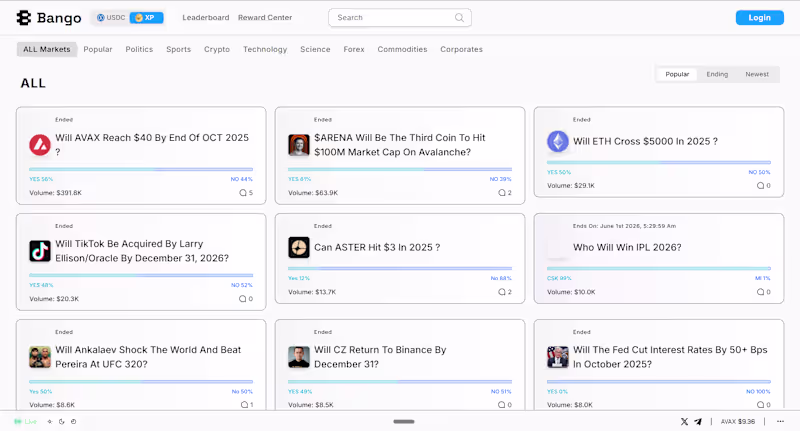This screenshot has width=800, height=431.
Task: Click the ASTER coin logo icon
Action: click(298, 247)
